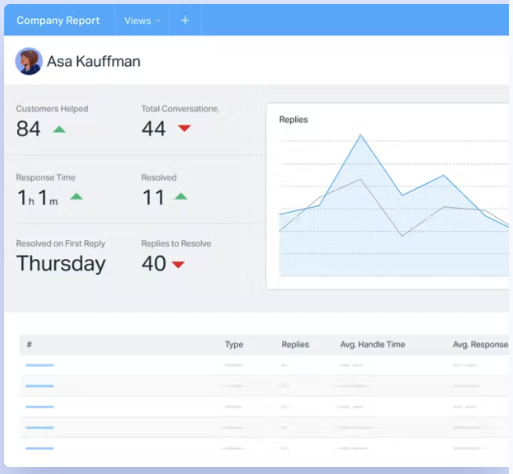Click green up arrow beside Response Time
Screen dimensions: 513x474
pyautogui.click(x=76, y=197)
